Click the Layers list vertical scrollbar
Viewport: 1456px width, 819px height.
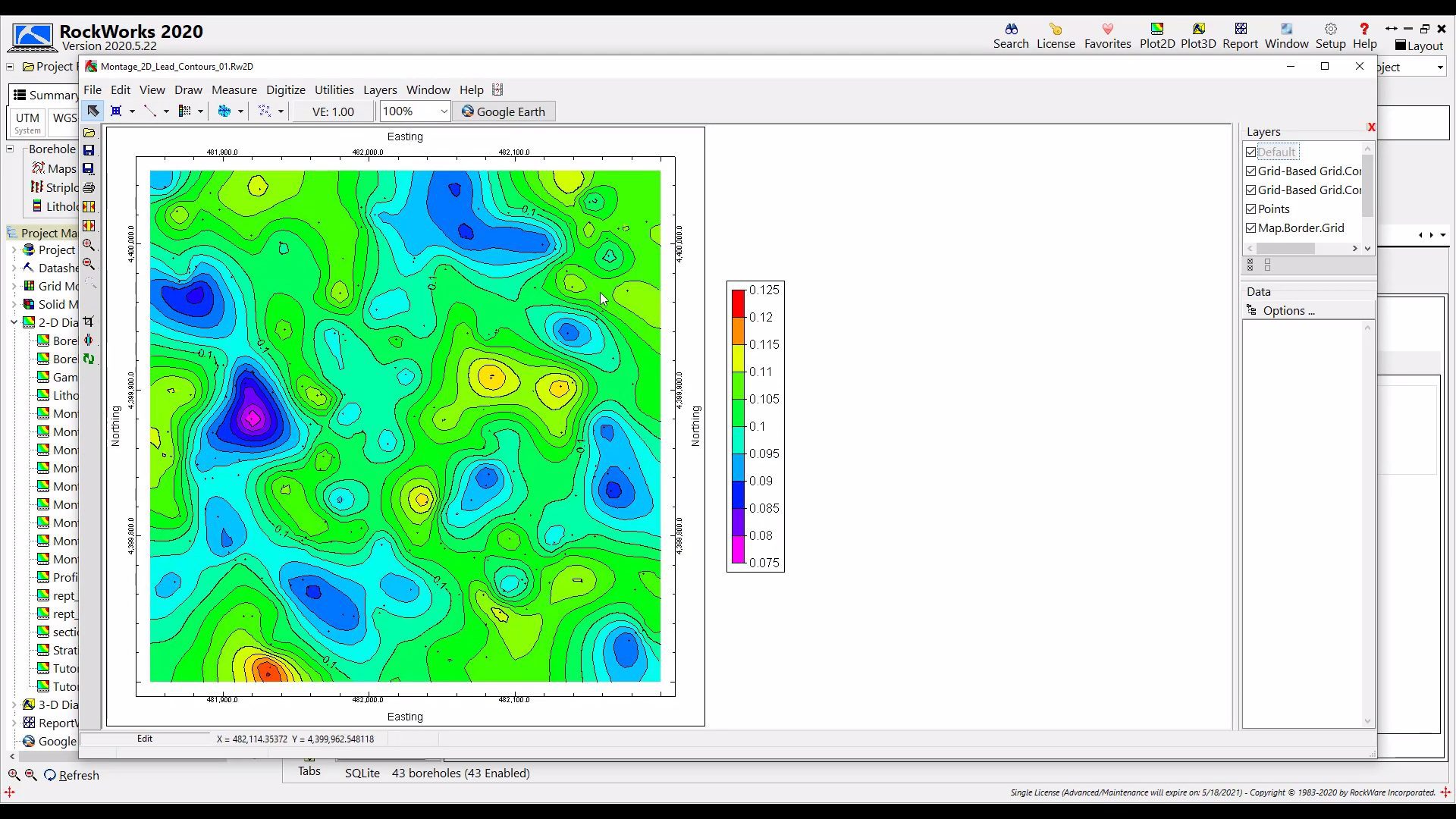pyautogui.click(x=1367, y=197)
